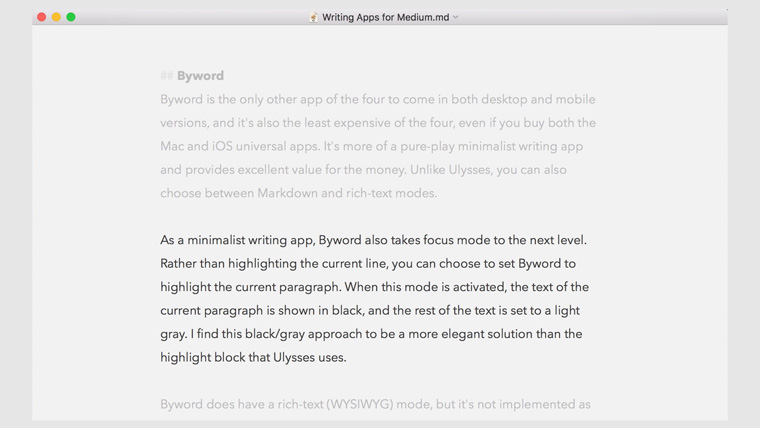Viewport: 760px width, 428px height.
Task: Open the title dropdown chevron next to Medium.md
Action: click(456, 17)
